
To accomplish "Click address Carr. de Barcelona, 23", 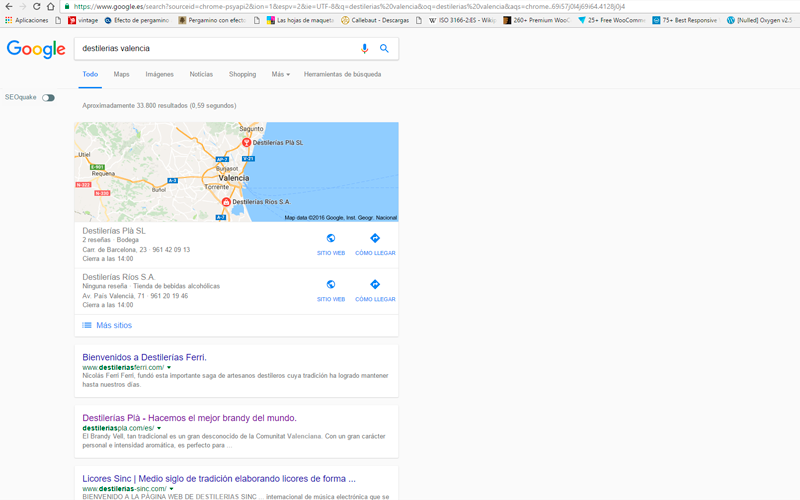I will [114, 250].
